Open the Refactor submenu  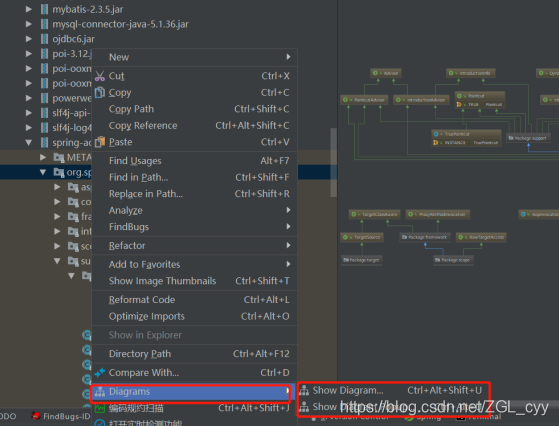click(195, 246)
